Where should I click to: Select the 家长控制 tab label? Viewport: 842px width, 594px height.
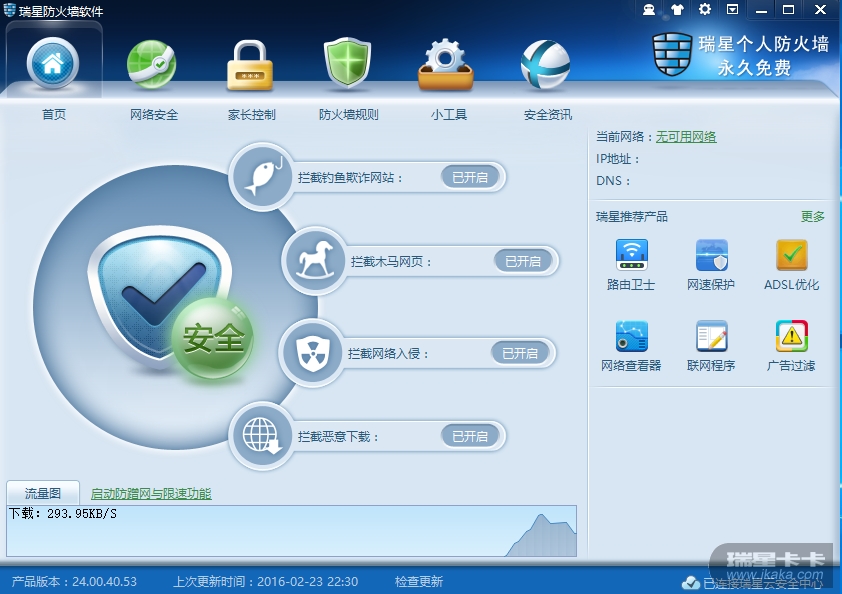[x=251, y=114]
